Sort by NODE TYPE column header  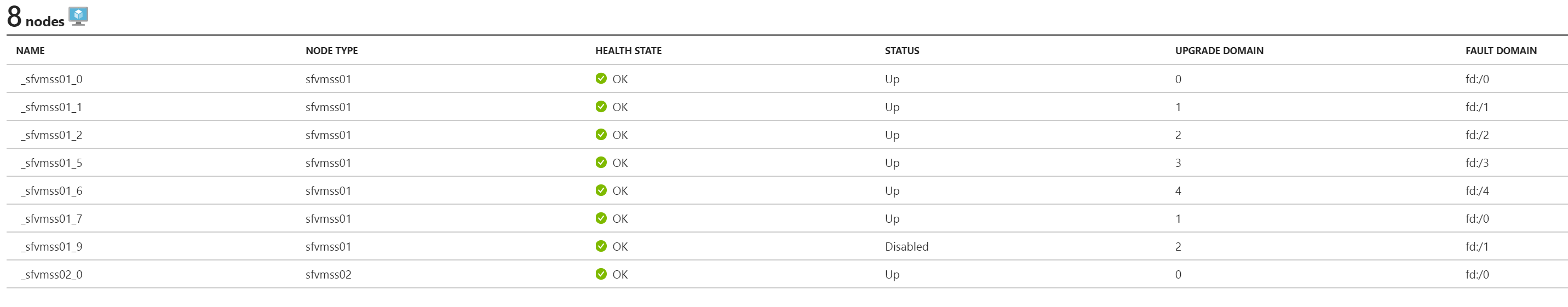[332, 51]
